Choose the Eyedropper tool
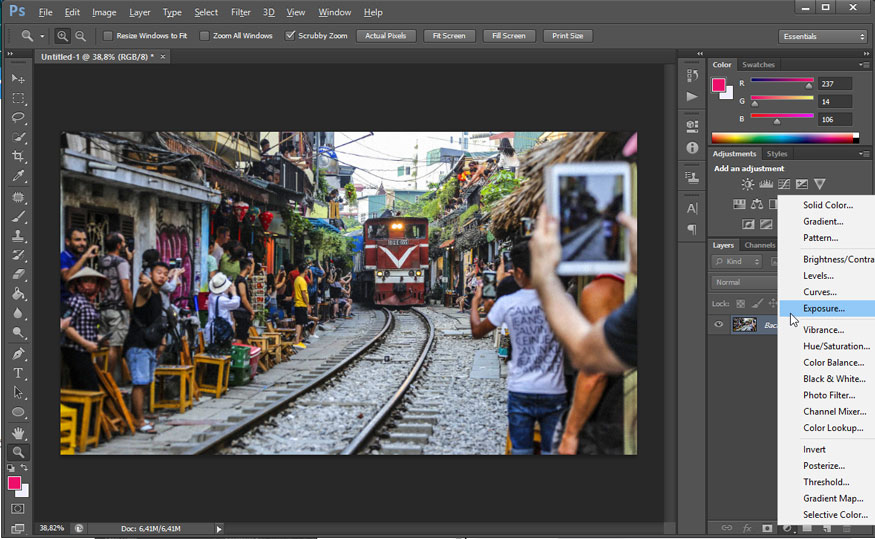The image size is (875, 539). coord(18,177)
